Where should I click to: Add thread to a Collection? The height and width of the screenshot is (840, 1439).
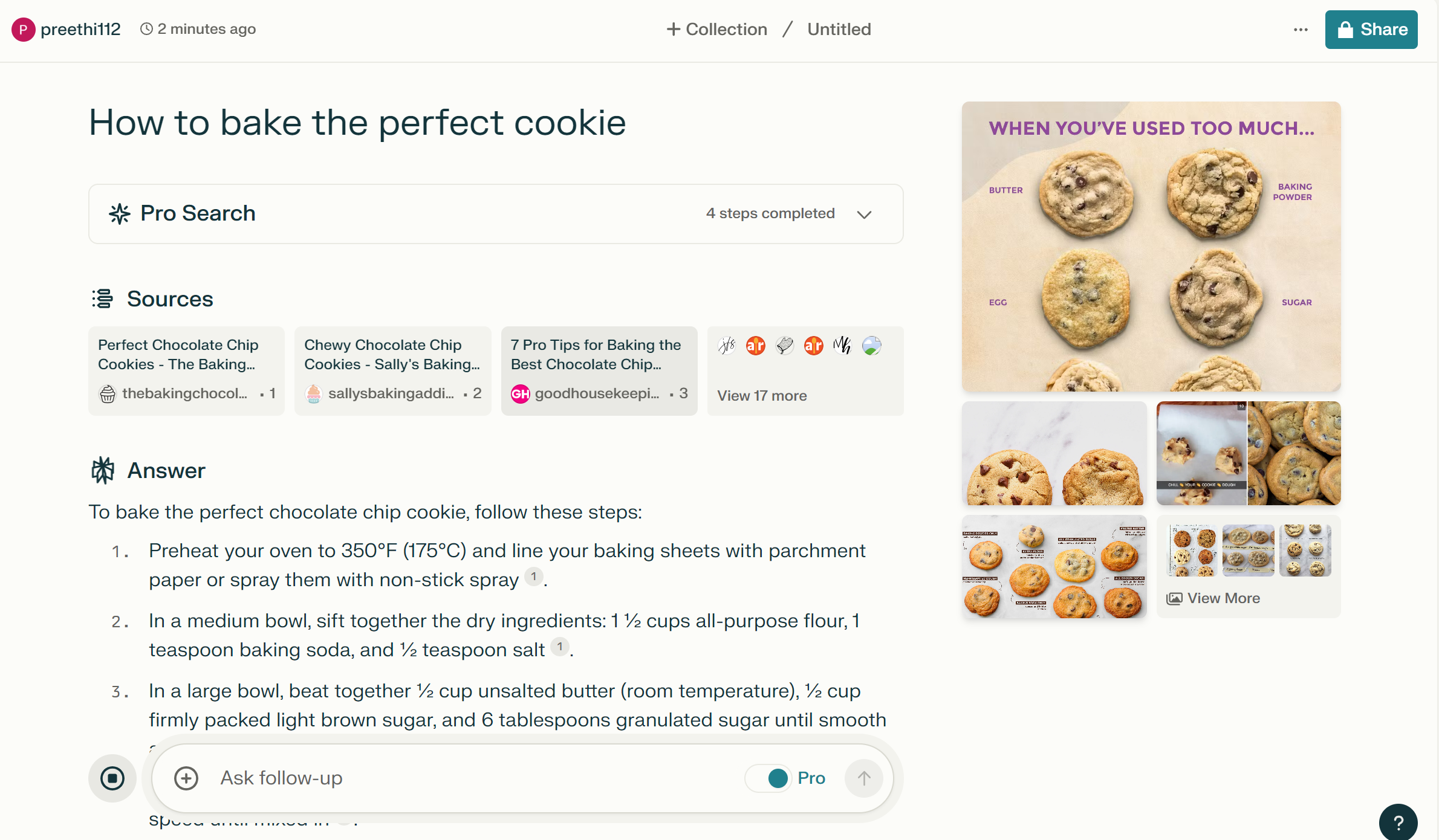[x=717, y=30]
